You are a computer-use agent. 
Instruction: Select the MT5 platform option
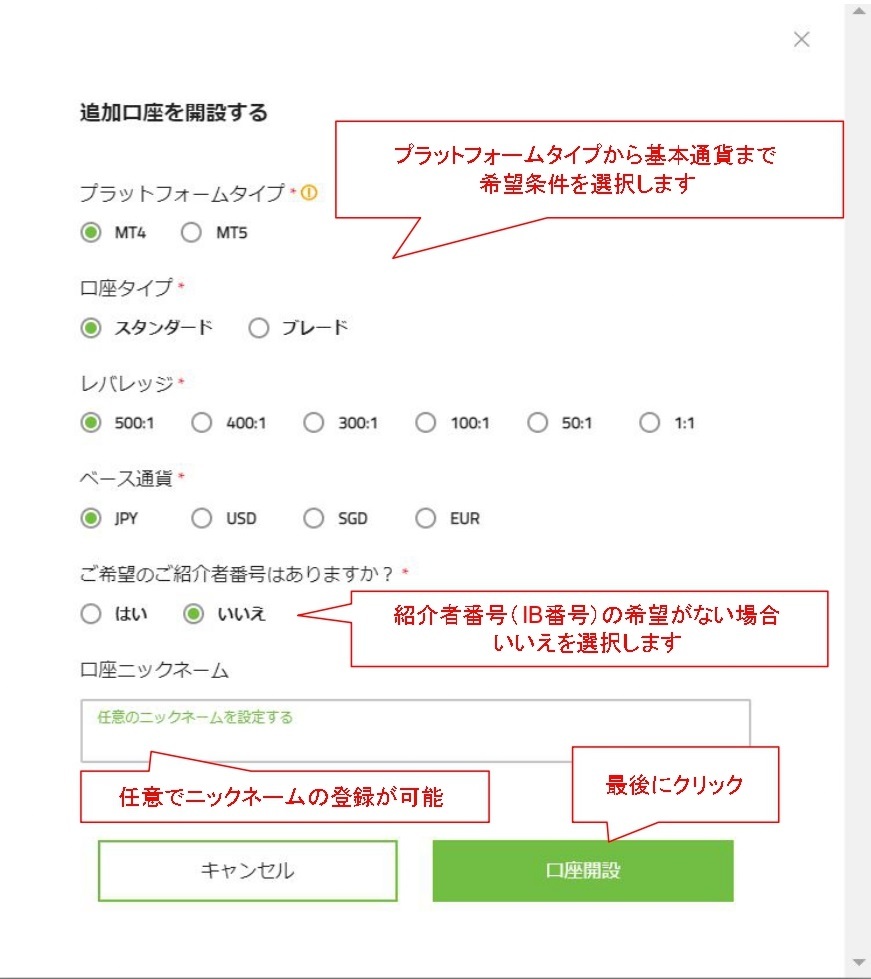(x=191, y=233)
